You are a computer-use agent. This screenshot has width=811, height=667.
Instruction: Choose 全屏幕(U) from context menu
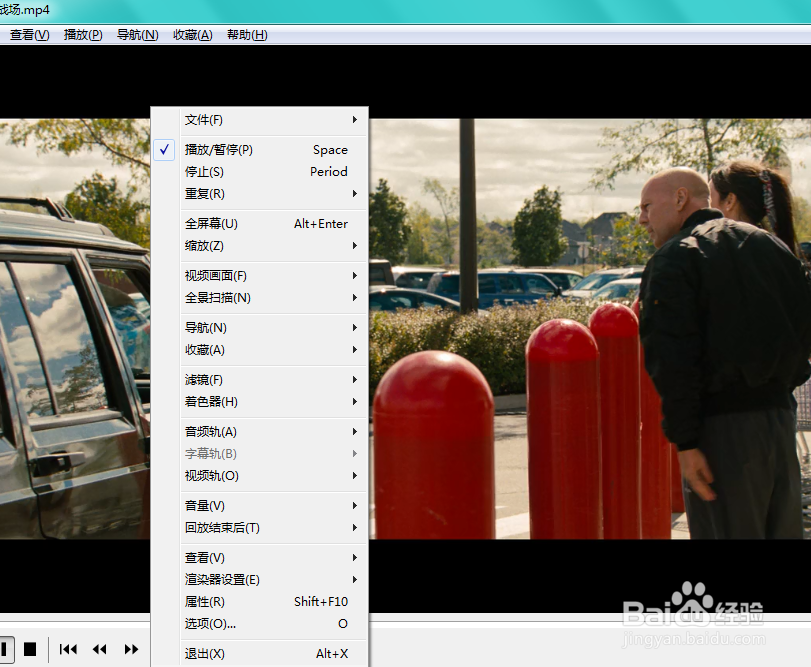(x=260, y=224)
